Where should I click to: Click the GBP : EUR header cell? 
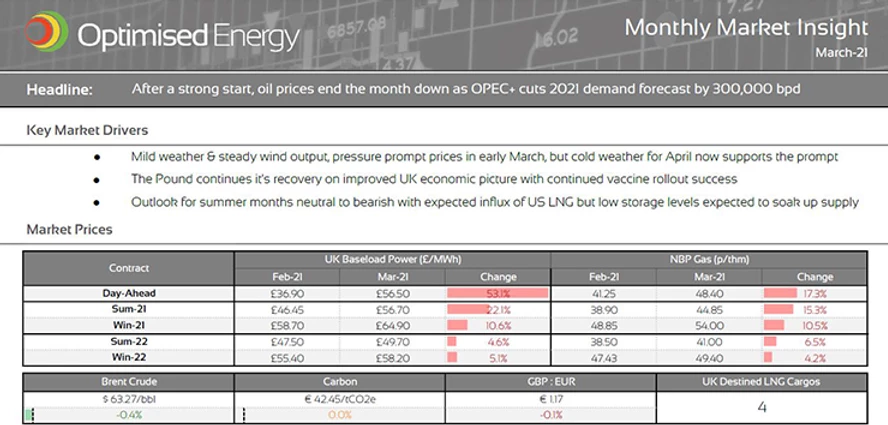click(550, 381)
